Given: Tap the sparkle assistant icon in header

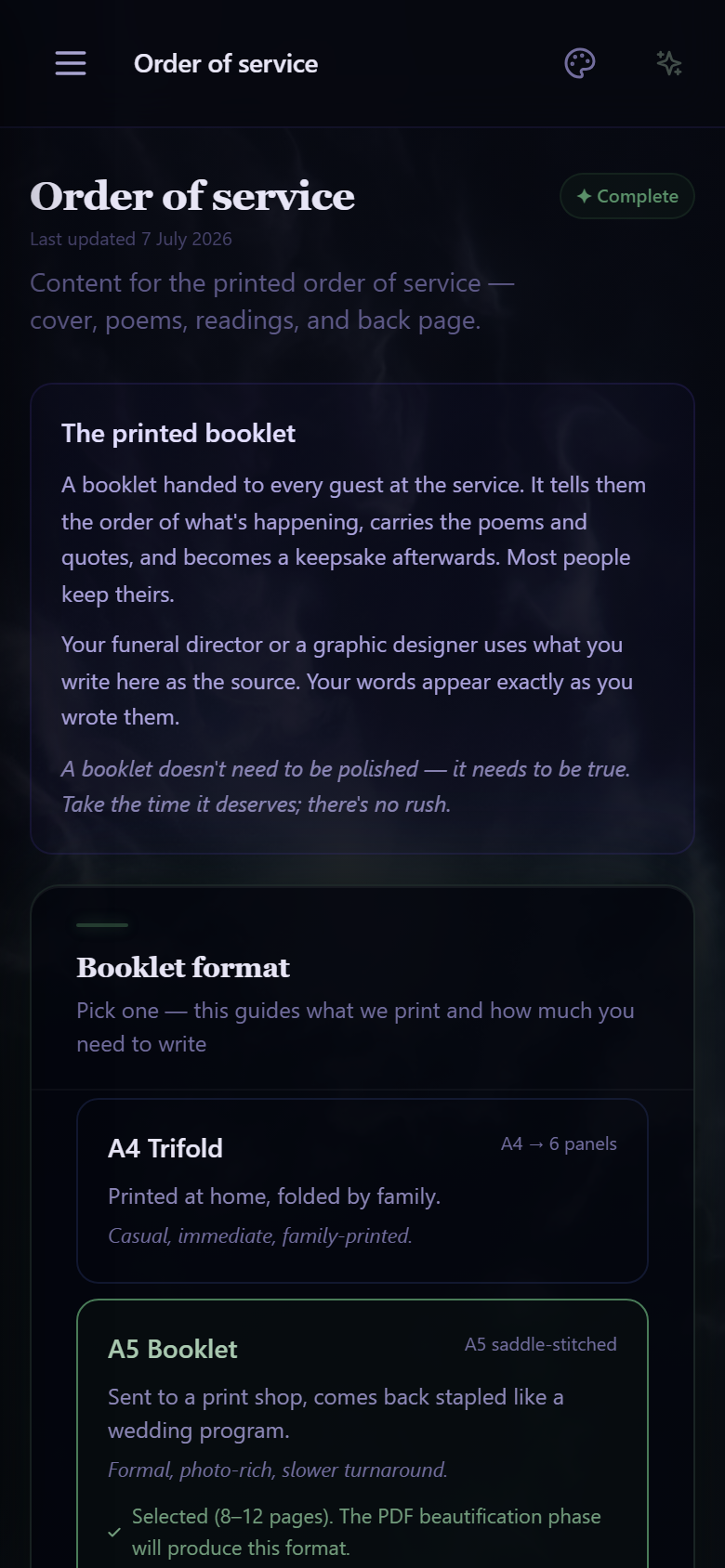Looking at the screenshot, I should coord(669,63).
